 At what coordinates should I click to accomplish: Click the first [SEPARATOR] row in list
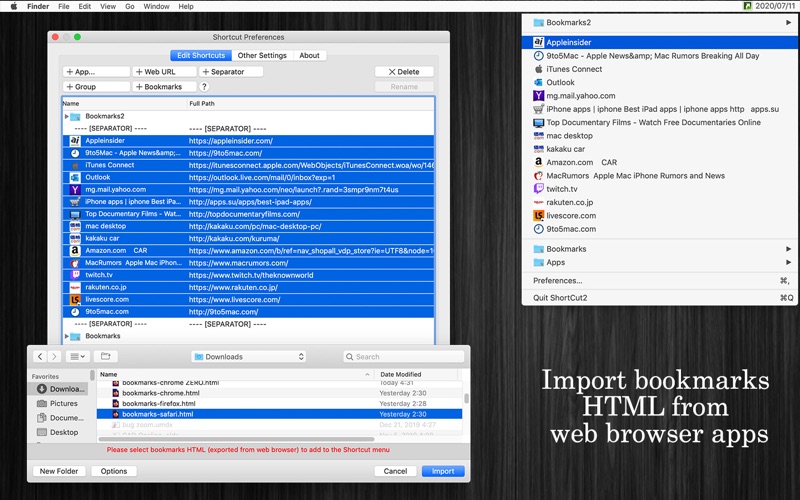tap(248, 129)
